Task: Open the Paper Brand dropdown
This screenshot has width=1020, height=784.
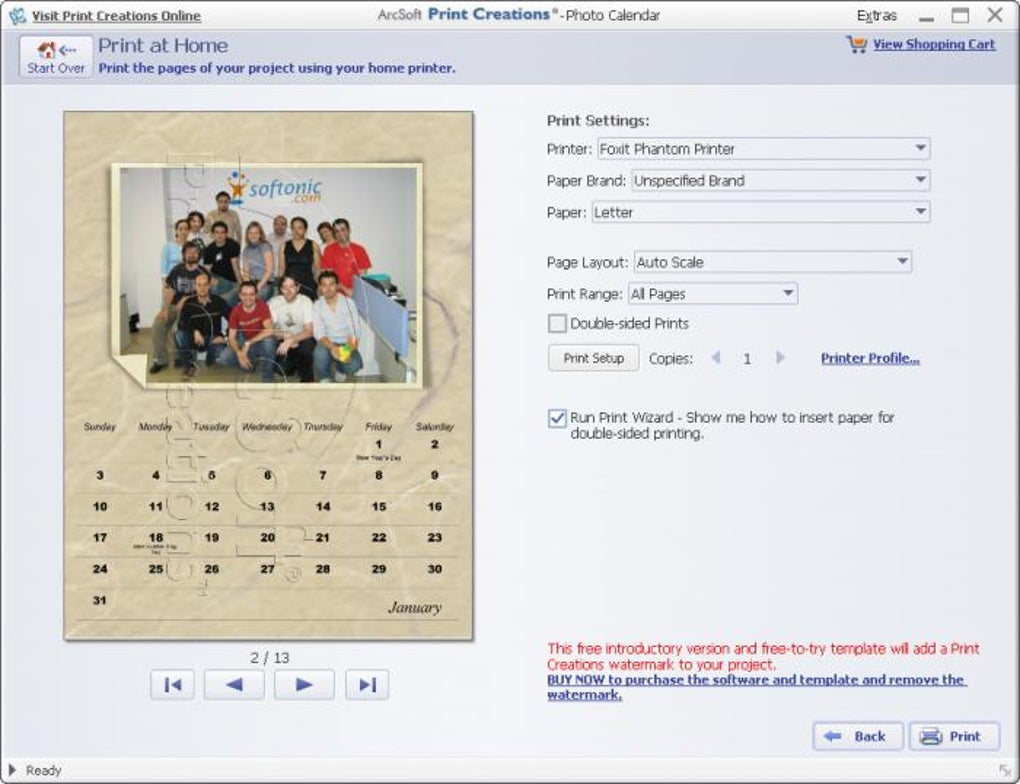Action: click(781, 180)
